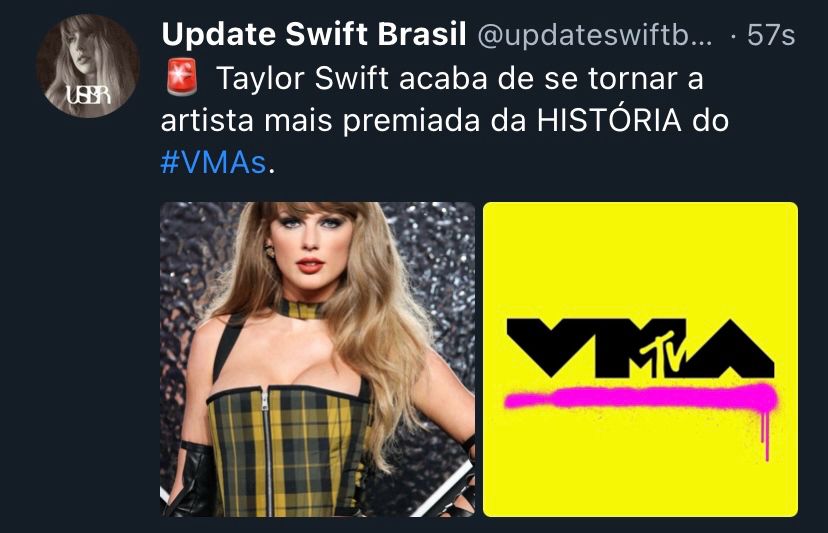This screenshot has height=533, width=828.
Task: Click the USBR lettering on the avatar
Action: 88,95
